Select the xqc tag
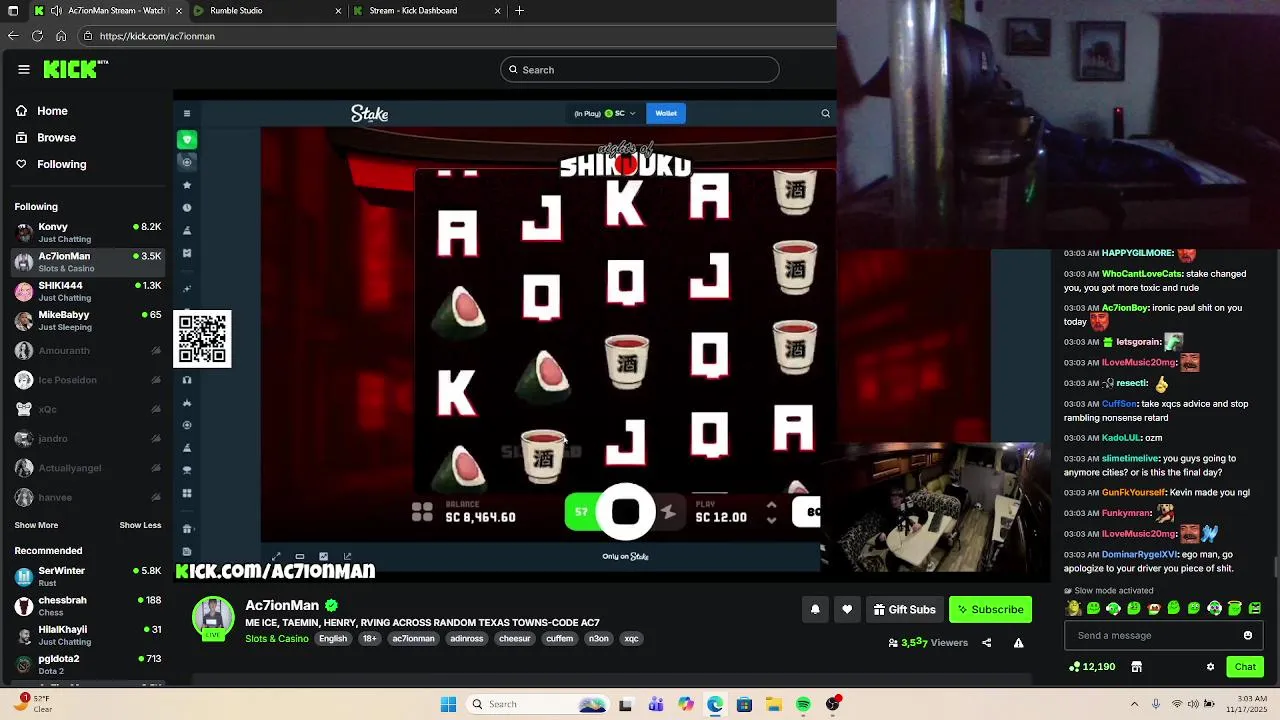This screenshot has height=720, width=1280. pos(631,638)
